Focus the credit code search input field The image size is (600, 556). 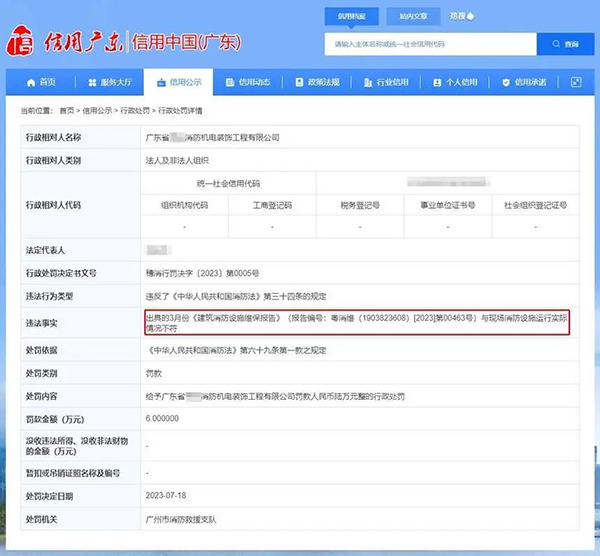pos(430,44)
